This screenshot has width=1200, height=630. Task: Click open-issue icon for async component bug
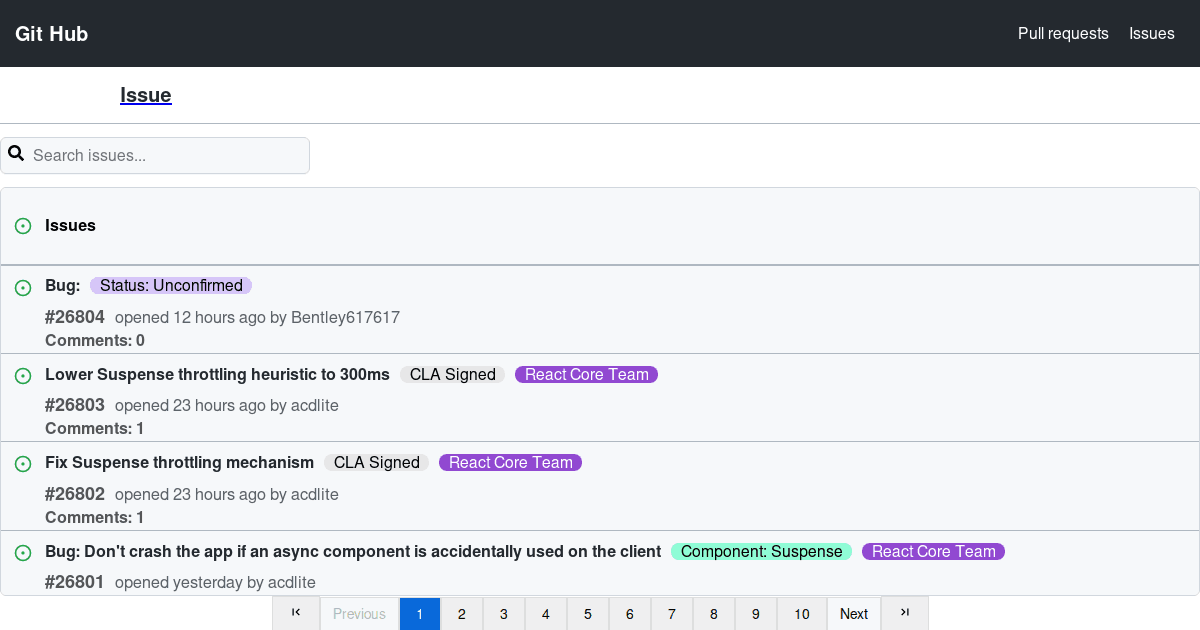pos(23,553)
